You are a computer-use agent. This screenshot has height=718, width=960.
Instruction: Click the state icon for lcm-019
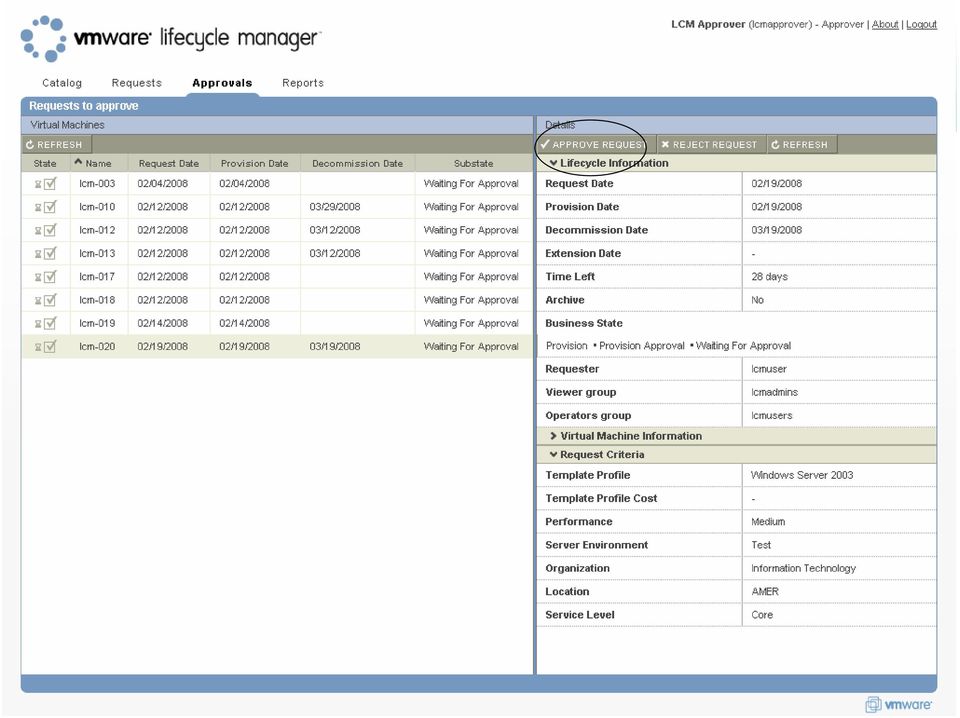[x=45, y=323]
